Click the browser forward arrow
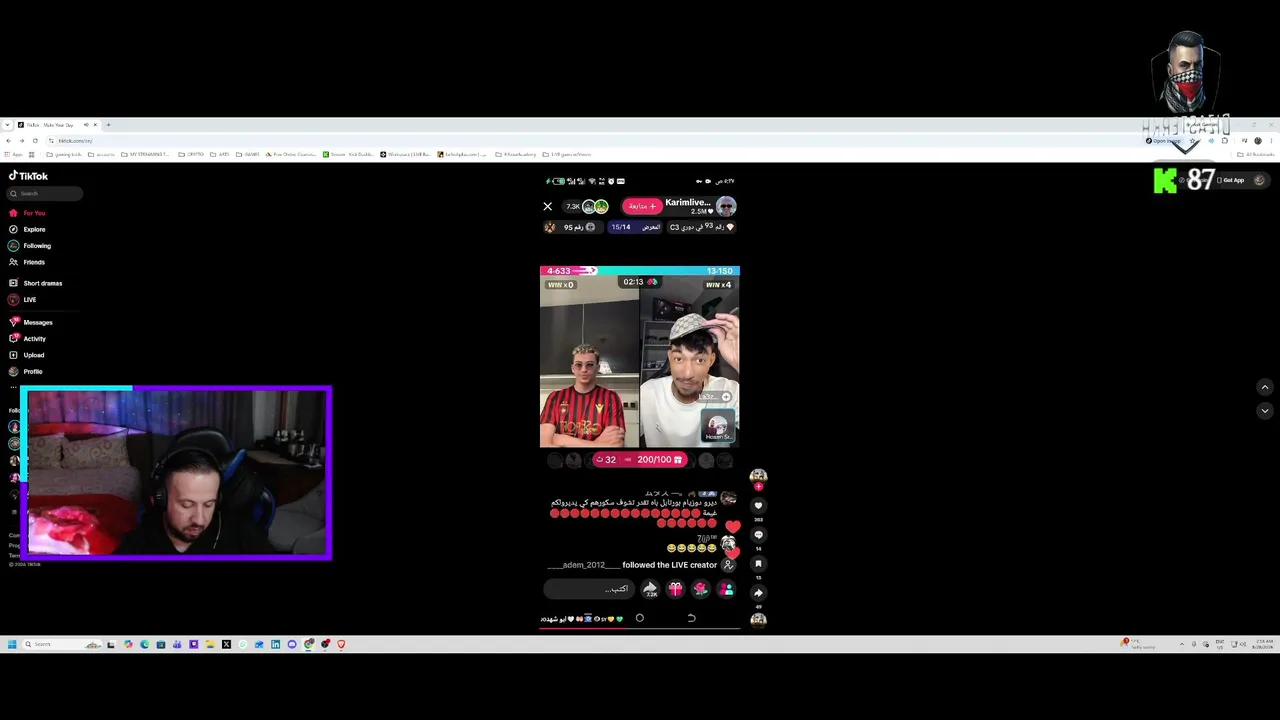 (21, 141)
